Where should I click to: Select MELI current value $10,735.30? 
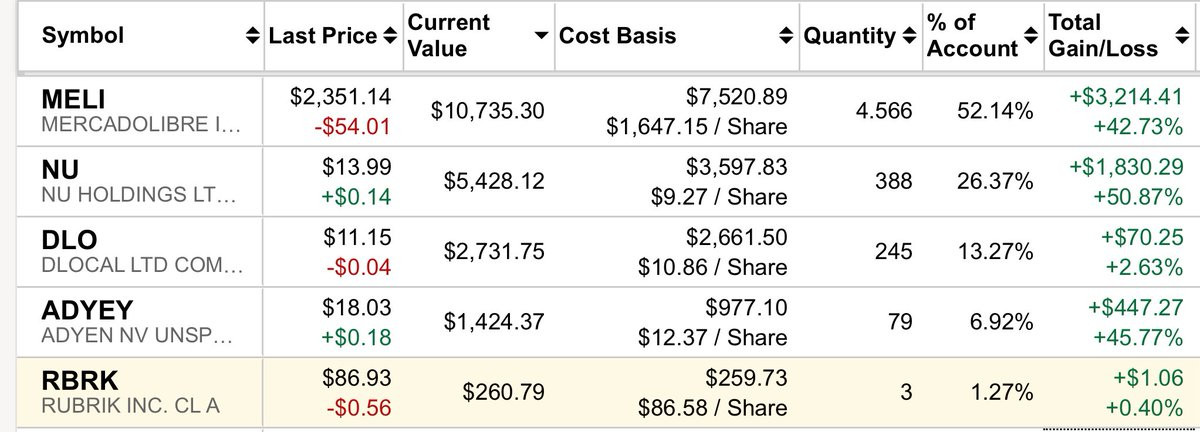pyautogui.click(x=488, y=111)
